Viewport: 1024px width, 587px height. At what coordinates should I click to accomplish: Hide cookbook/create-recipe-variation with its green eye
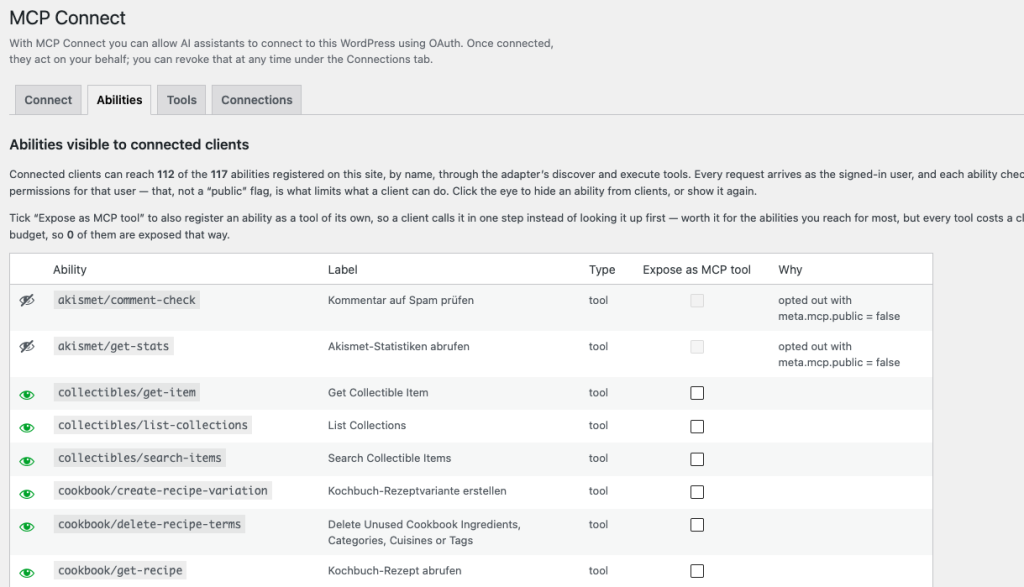27,494
